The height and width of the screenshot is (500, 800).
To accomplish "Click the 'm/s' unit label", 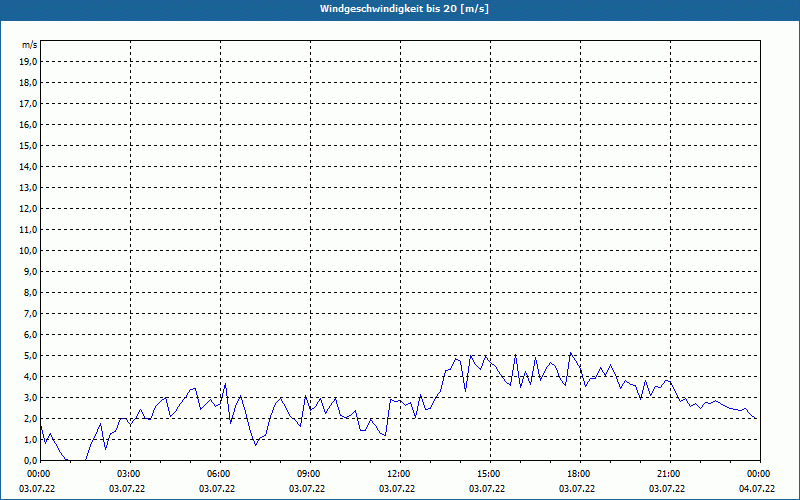I will [29, 45].
